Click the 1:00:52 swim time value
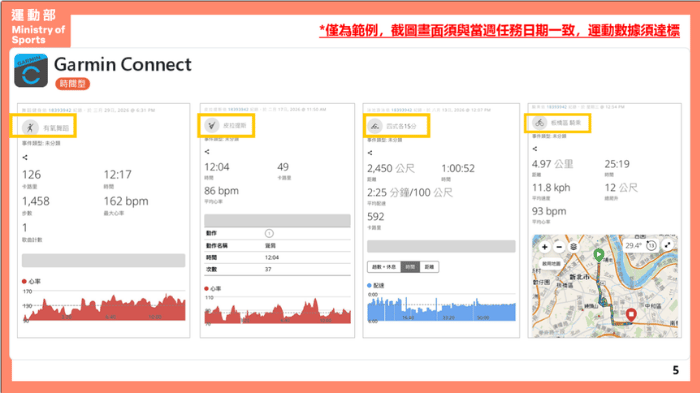Image resolution: width=700 pixels, height=393 pixels. tap(458, 168)
